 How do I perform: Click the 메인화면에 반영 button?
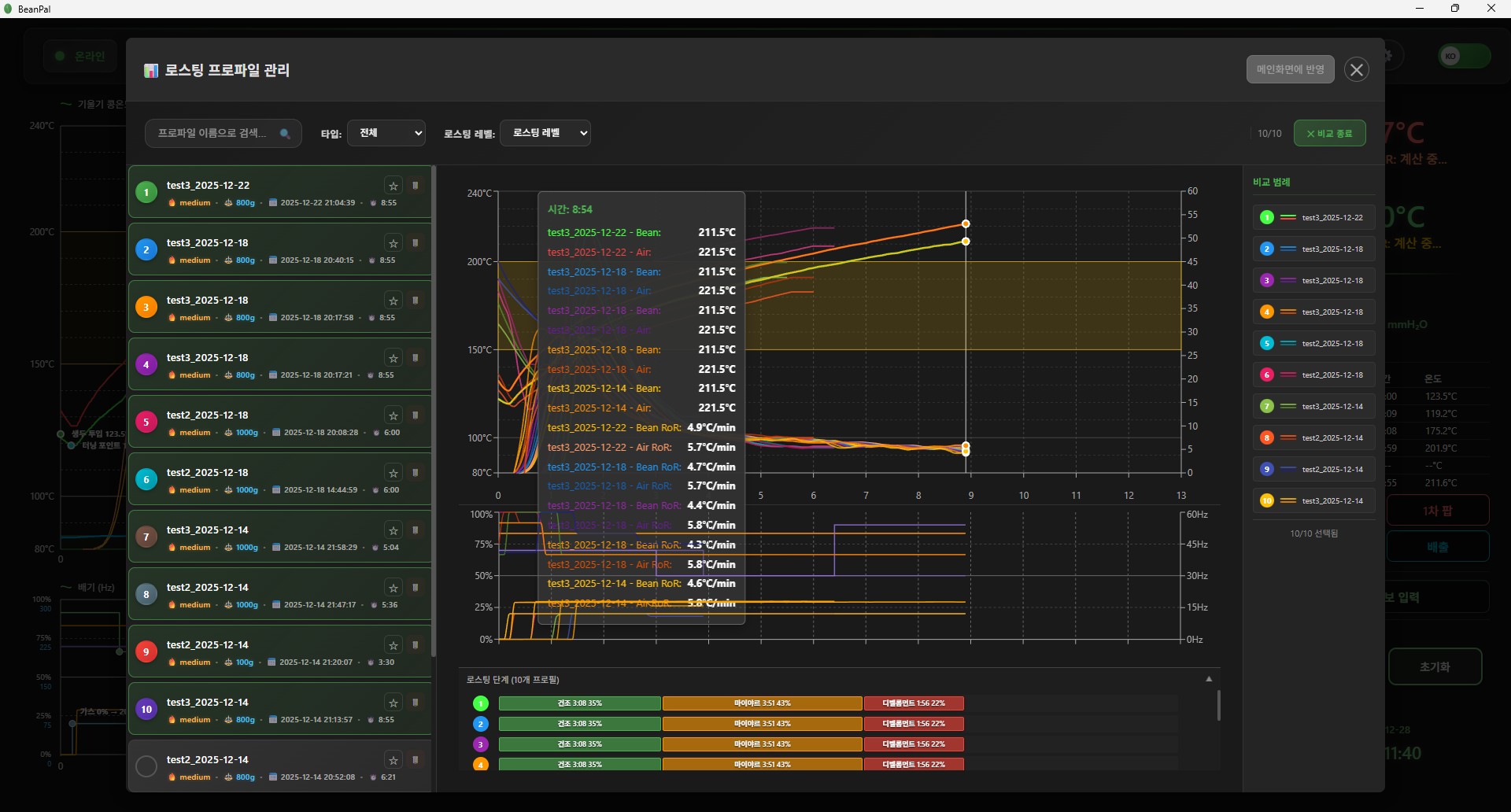pos(1290,69)
